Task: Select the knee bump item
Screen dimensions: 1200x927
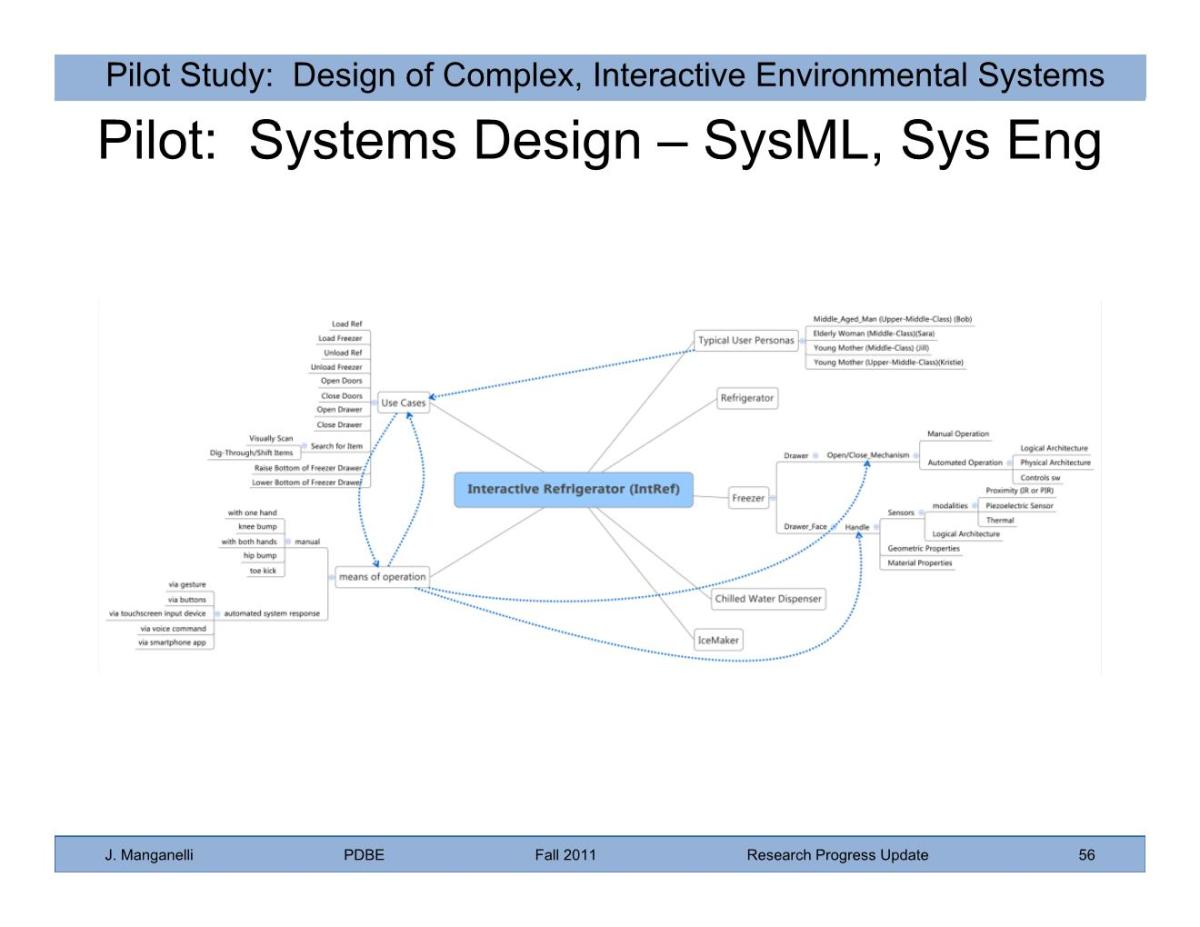Action: point(257,527)
